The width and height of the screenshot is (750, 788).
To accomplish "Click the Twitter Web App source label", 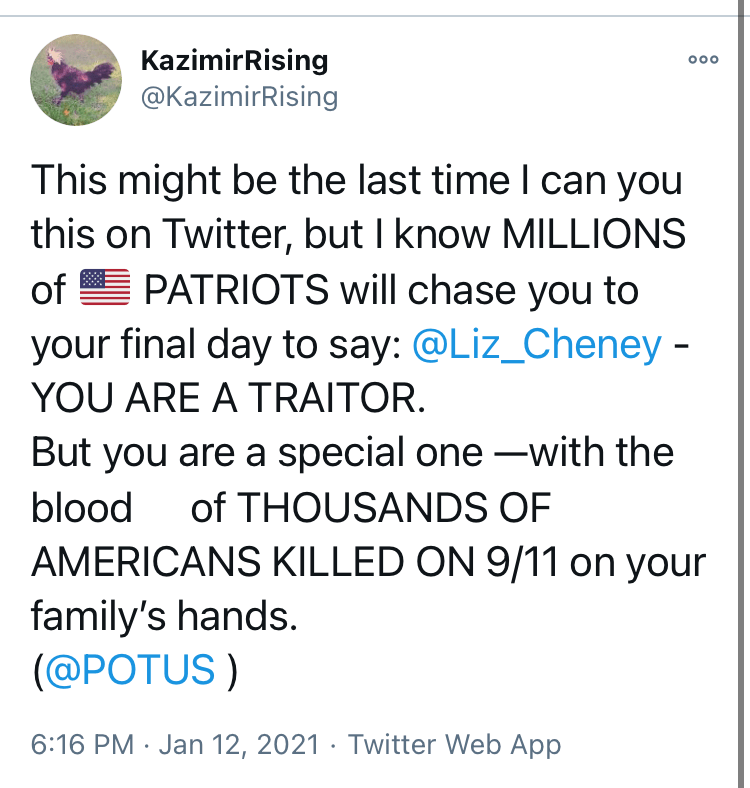I will click(454, 744).
